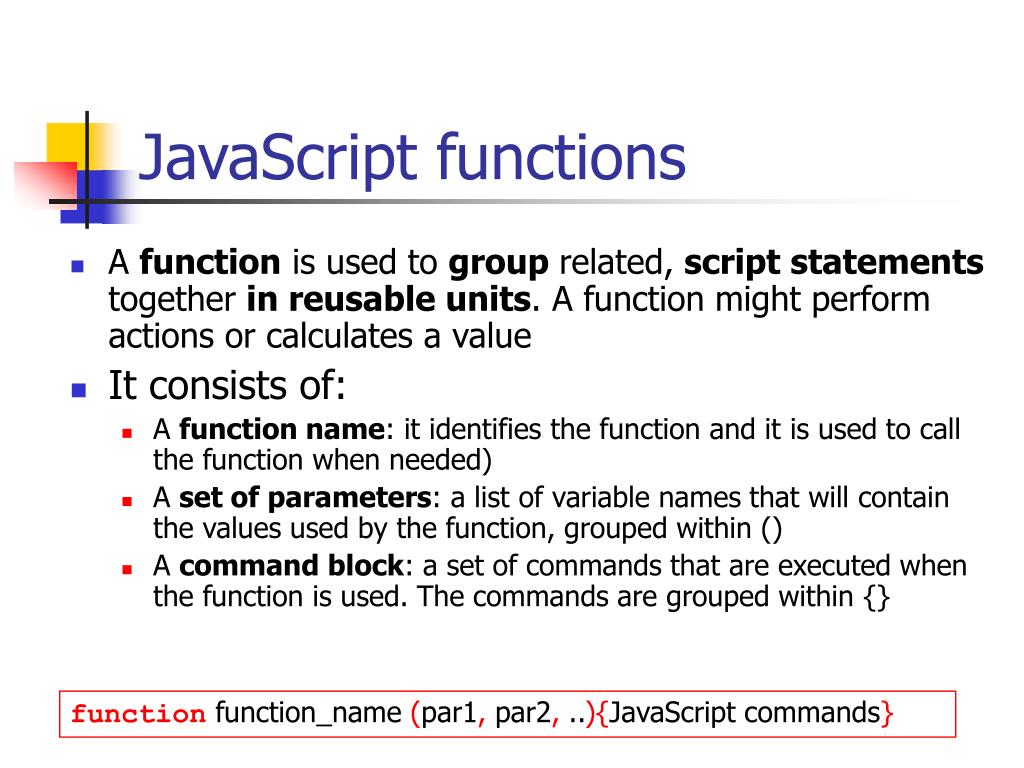Click the text "grouped within ()"
The width and height of the screenshot is (1024, 768).
[673, 529]
